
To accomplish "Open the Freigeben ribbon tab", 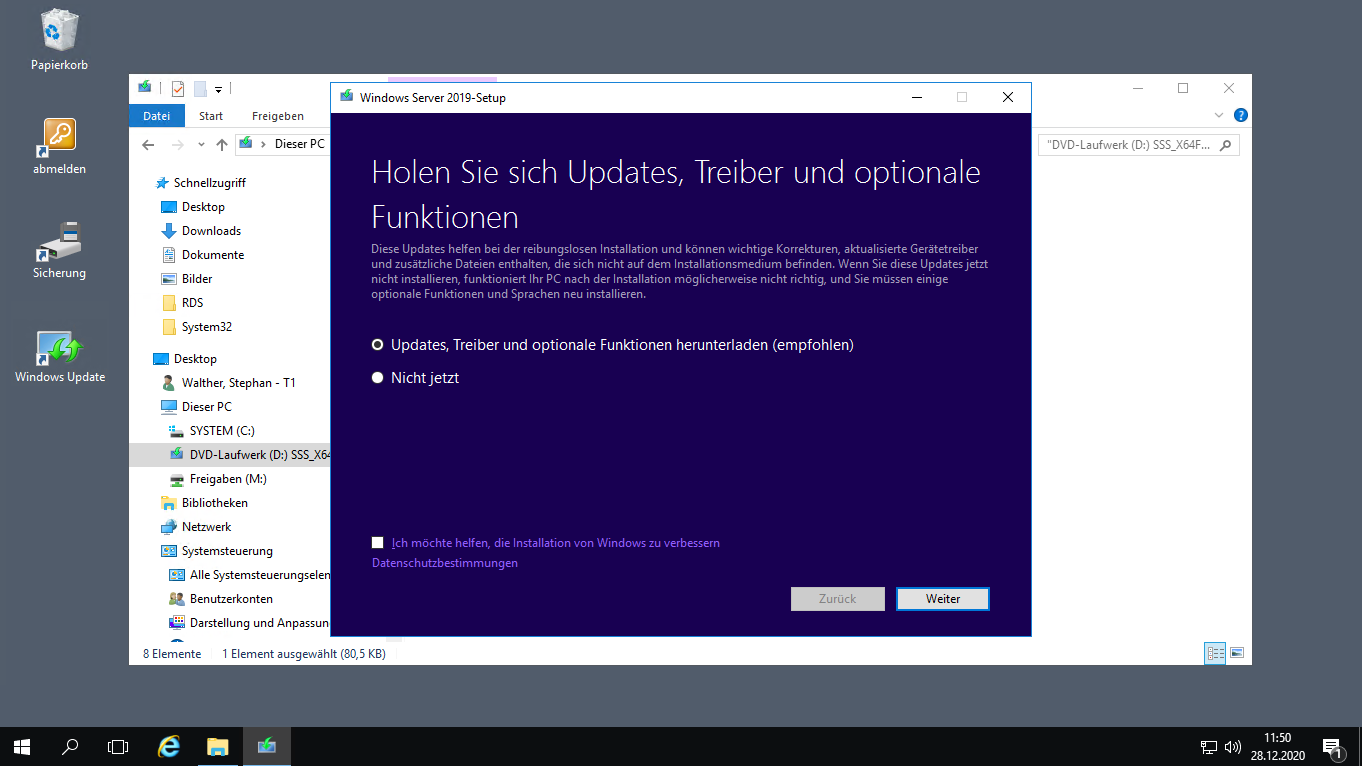I will tap(278, 116).
